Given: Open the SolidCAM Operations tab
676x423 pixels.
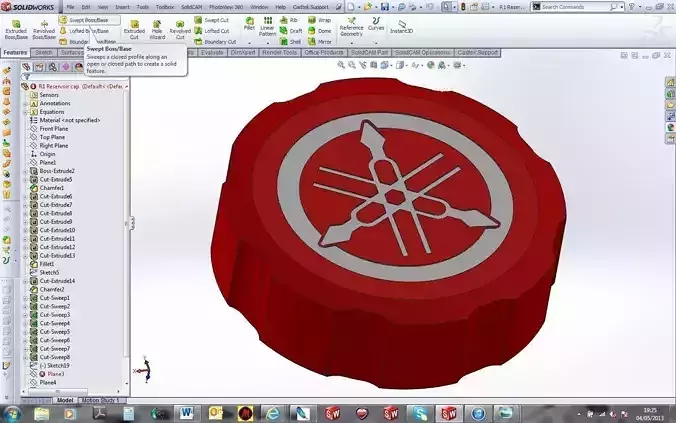Looking at the screenshot, I should tap(422, 53).
